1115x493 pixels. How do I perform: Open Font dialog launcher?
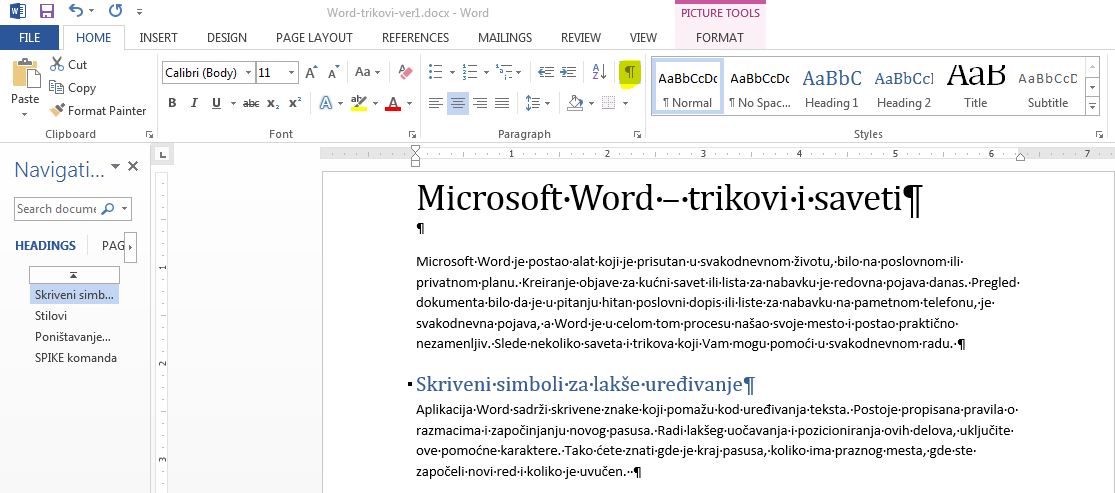click(412, 134)
